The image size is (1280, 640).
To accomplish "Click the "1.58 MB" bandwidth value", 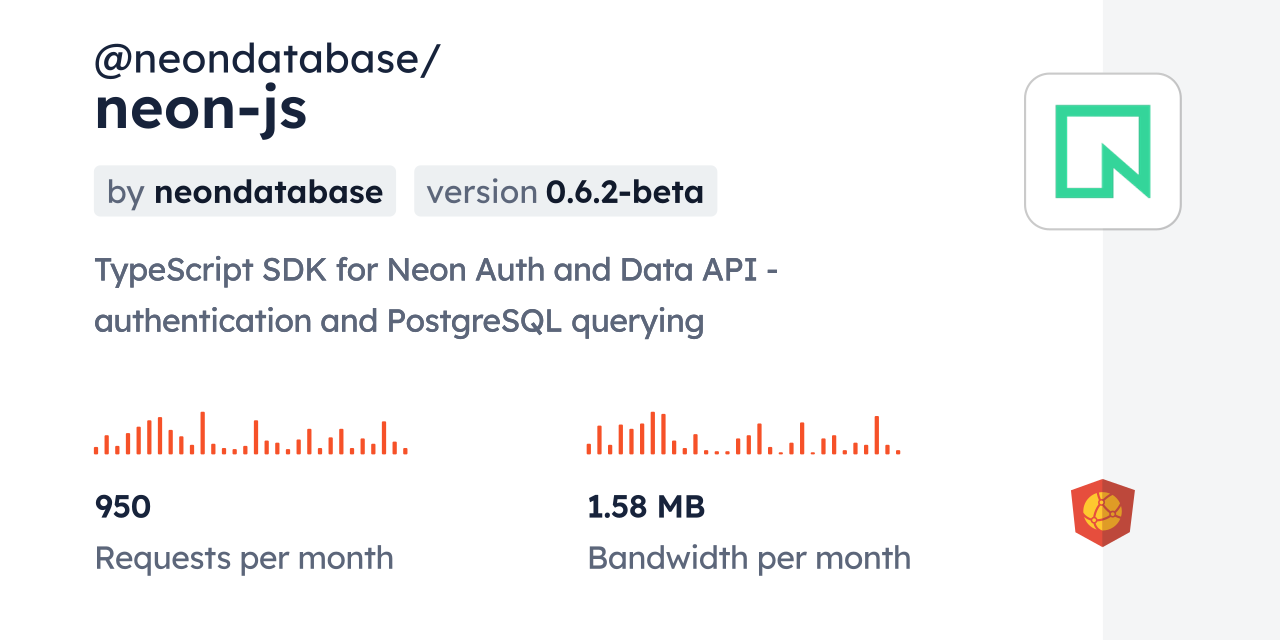I will (646, 507).
